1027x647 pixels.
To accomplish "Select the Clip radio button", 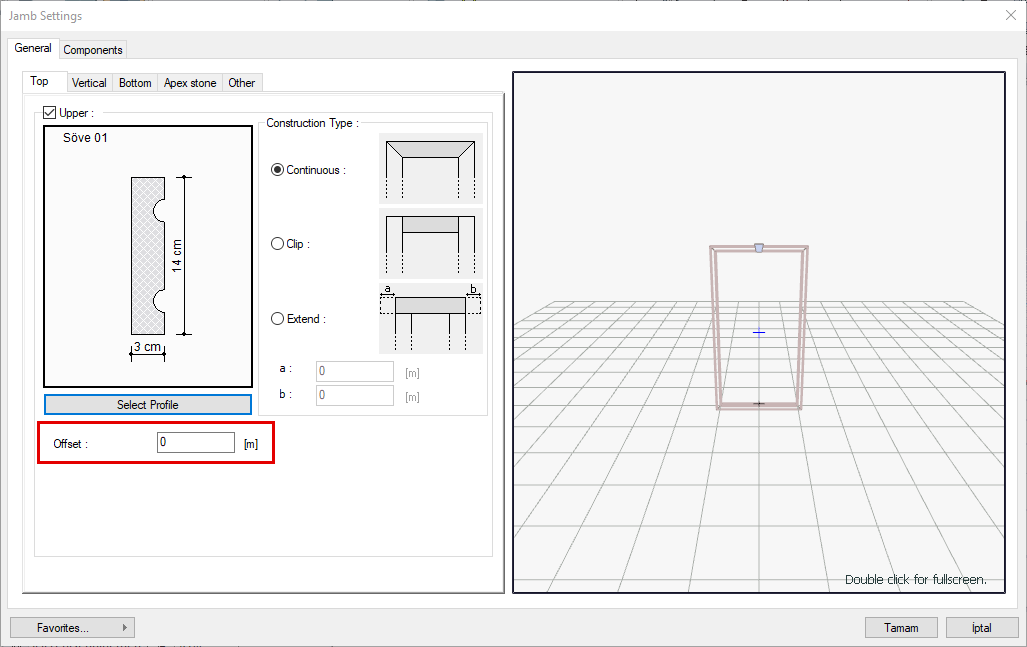I will (278, 244).
